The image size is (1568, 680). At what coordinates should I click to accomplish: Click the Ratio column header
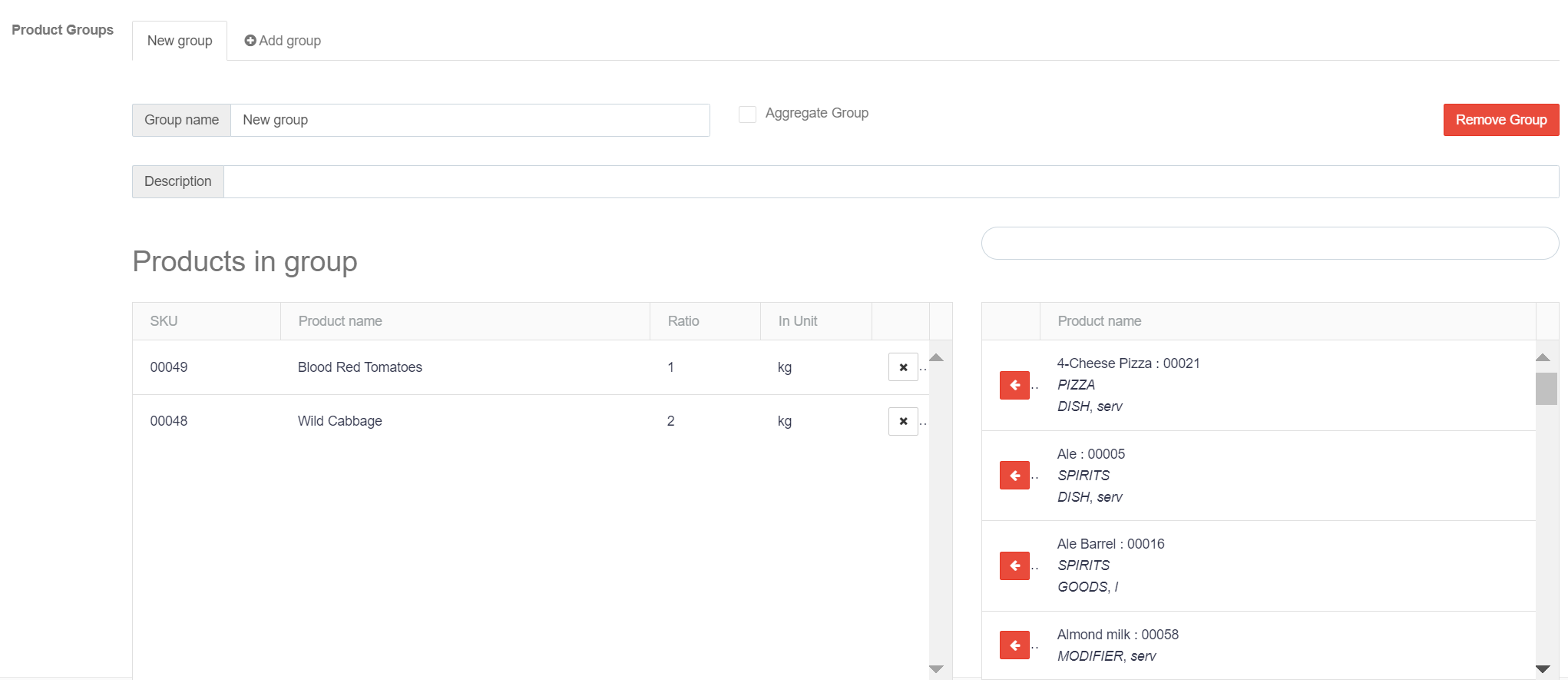click(683, 321)
